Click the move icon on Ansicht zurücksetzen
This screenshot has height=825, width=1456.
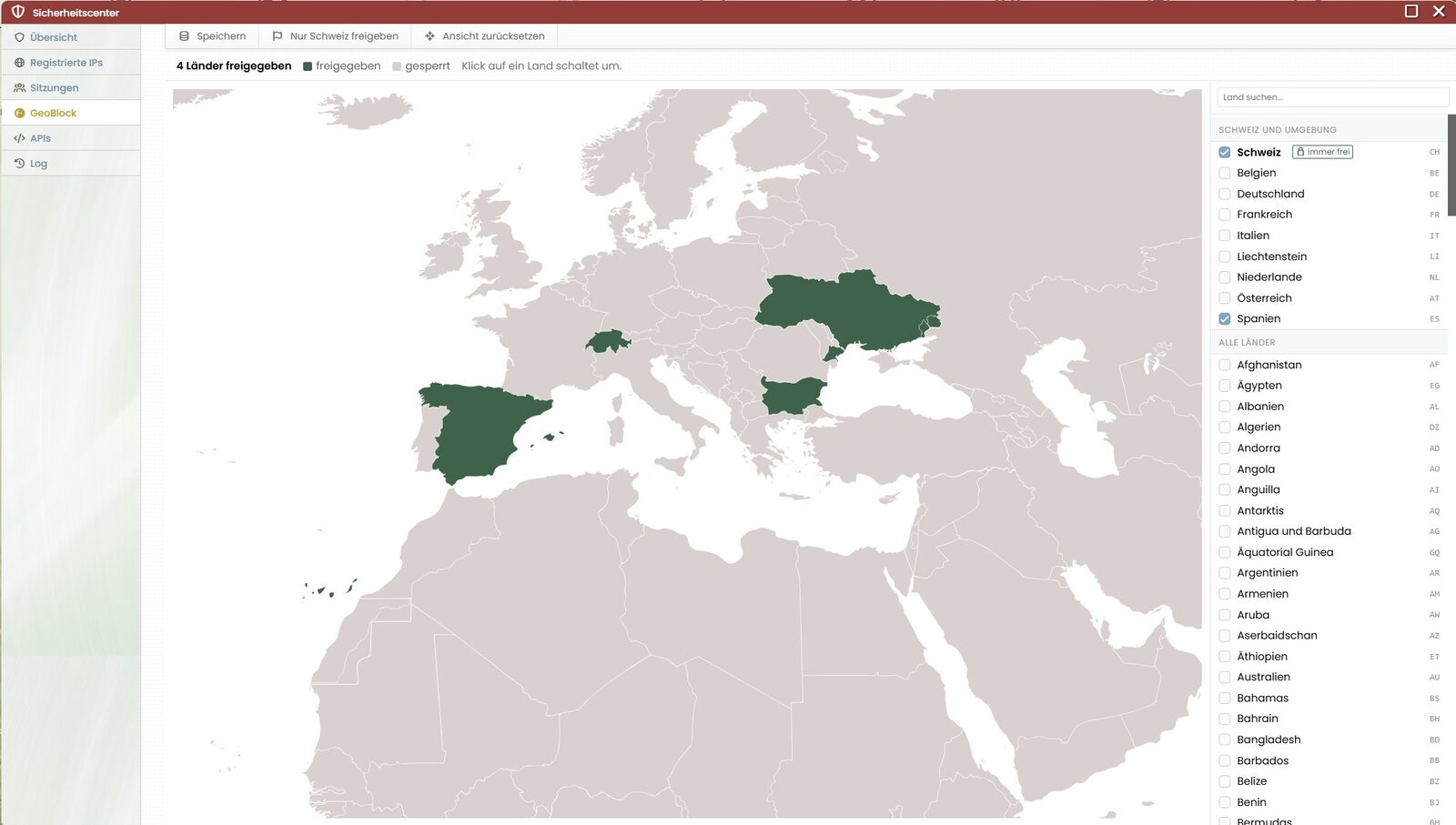coord(430,36)
